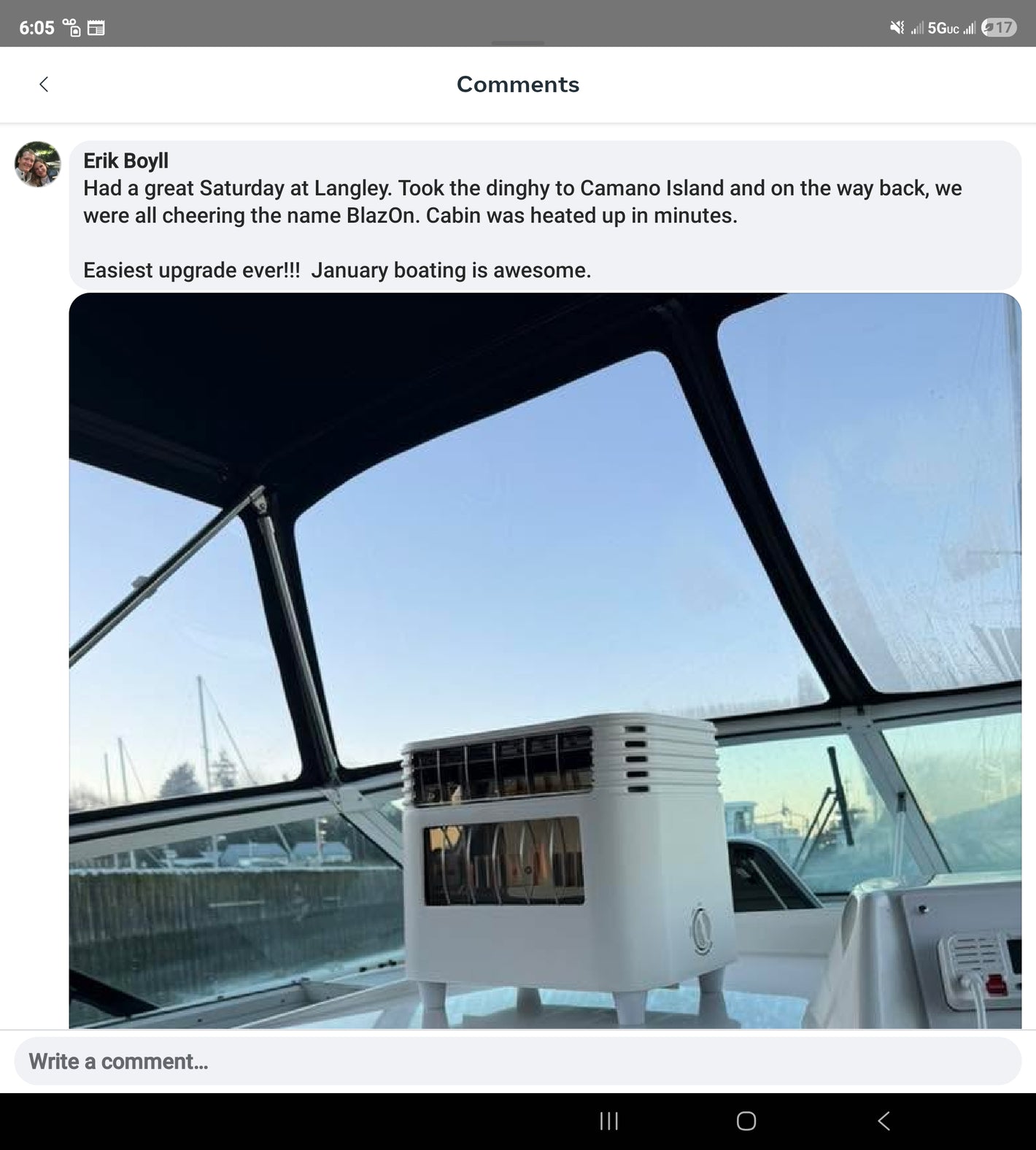The width and height of the screenshot is (1036, 1150).
Task: Tap the first signal strength bars icon
Action: [917, 28]
